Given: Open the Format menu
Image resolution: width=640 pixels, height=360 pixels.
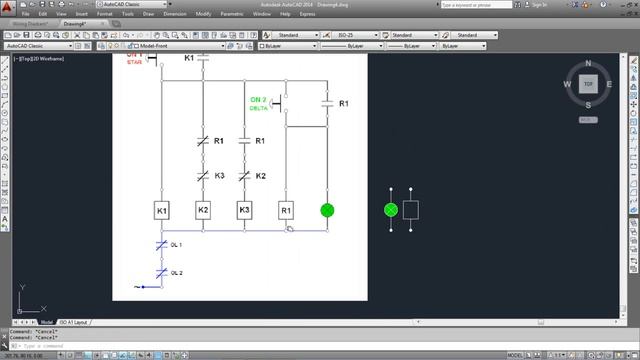Looking at the screenshot, I should coord(105,14).
